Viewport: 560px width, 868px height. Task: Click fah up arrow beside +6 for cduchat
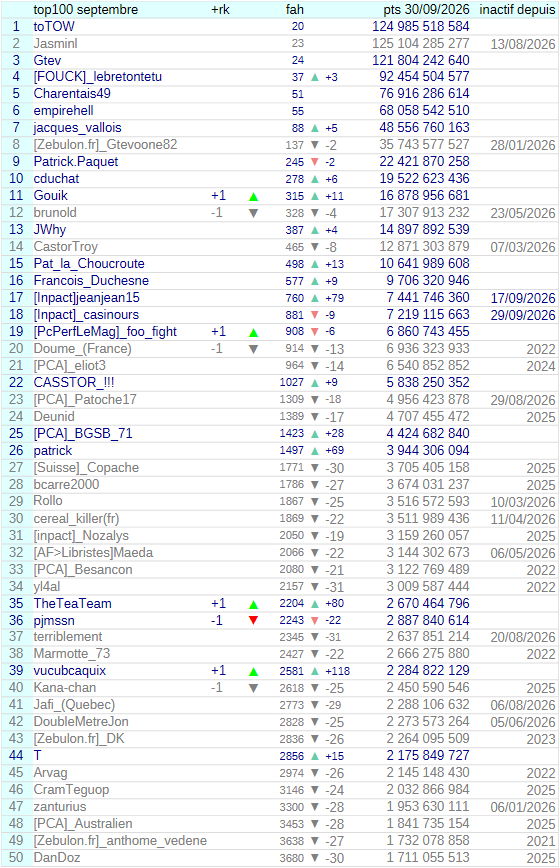tap(315, 179)
